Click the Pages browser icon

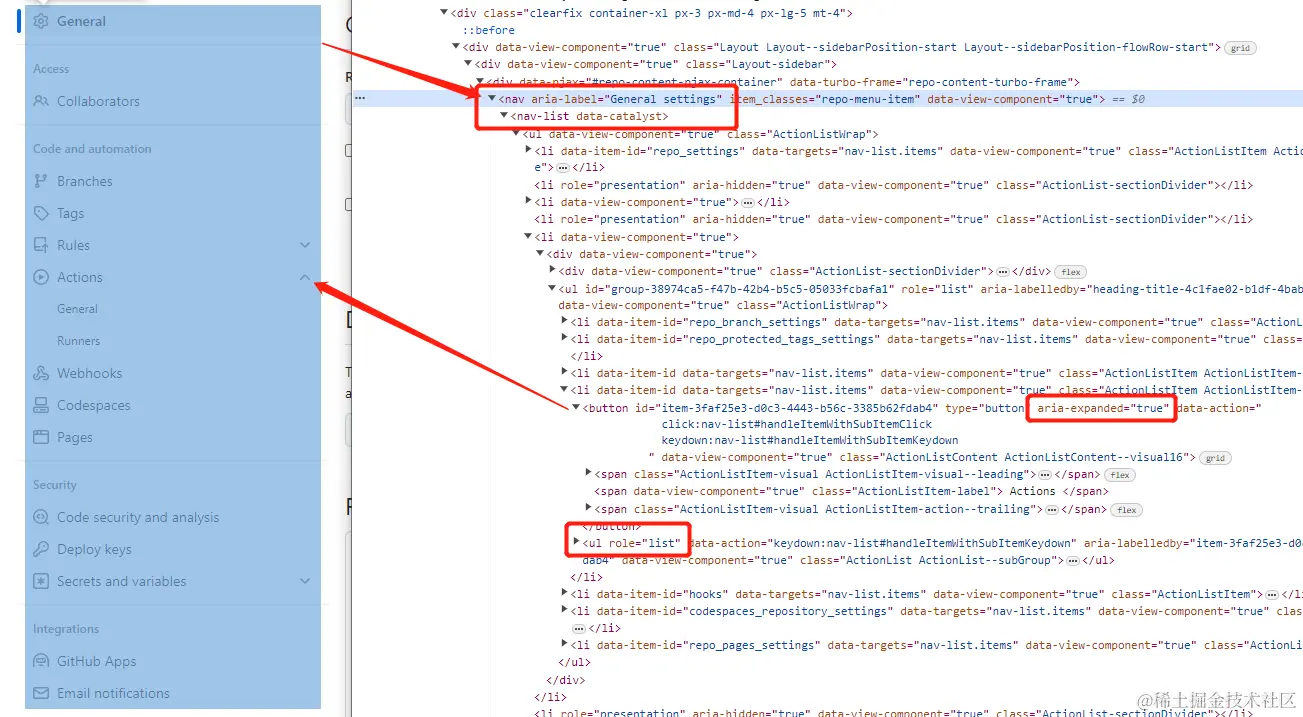tap(41, 437)
